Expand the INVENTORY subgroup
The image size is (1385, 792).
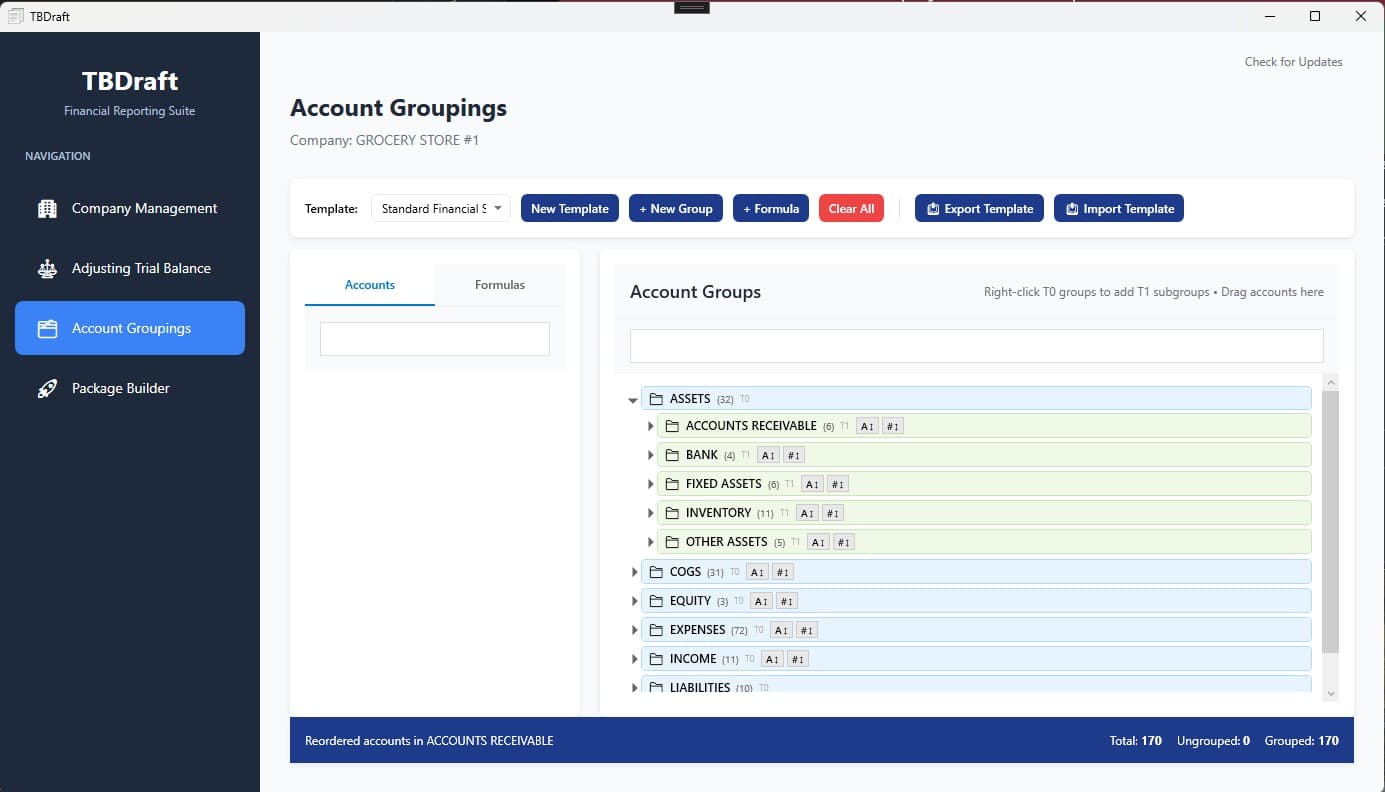click(651, 513)
